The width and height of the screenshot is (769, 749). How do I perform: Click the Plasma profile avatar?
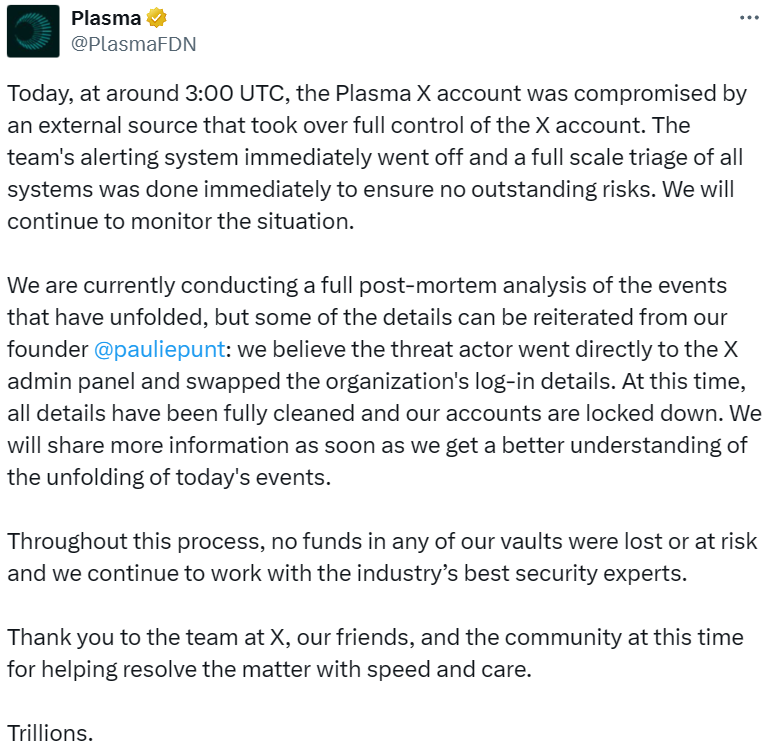[33, 31]
